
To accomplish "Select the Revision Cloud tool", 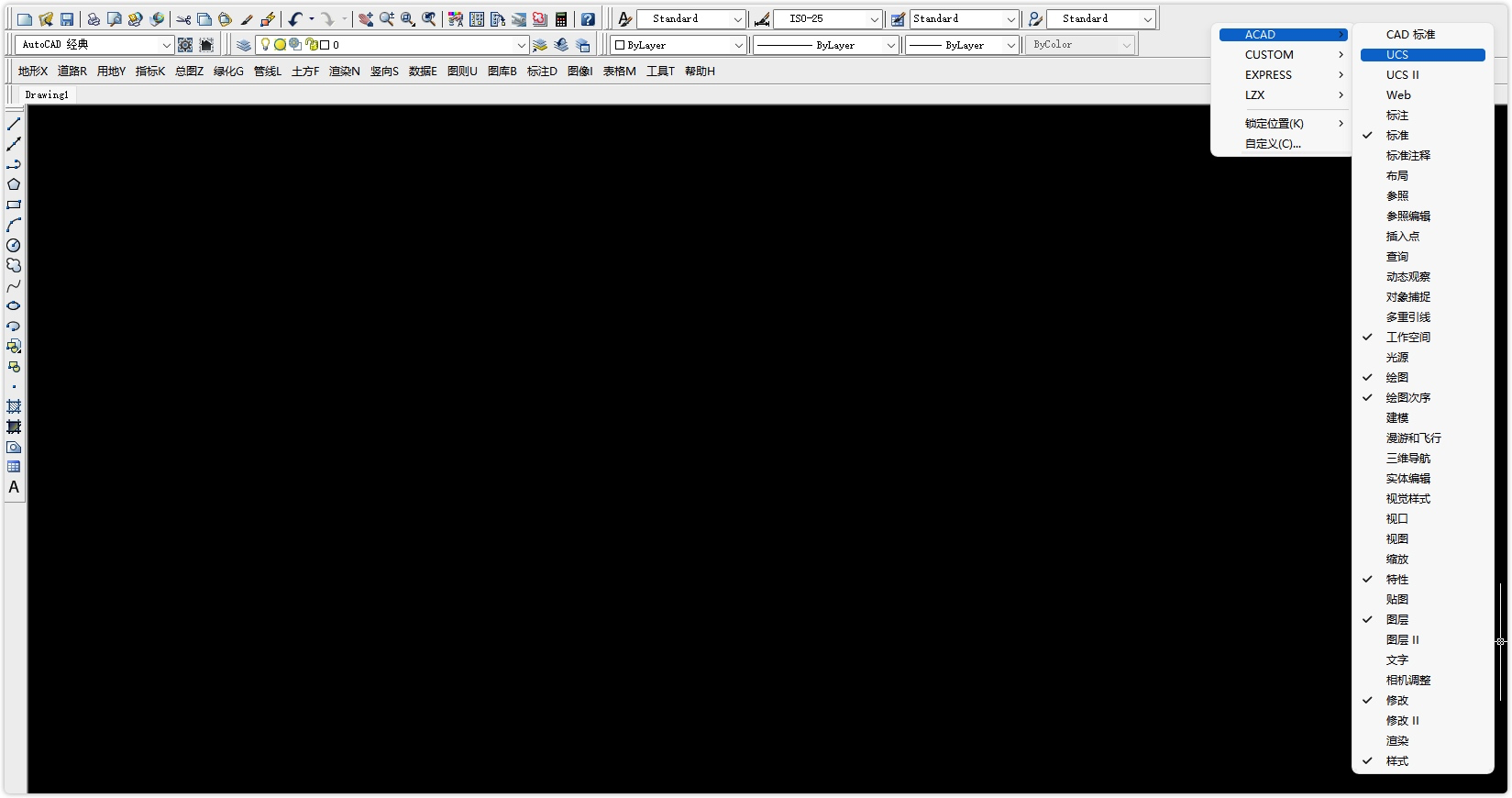I will point(14,265).
